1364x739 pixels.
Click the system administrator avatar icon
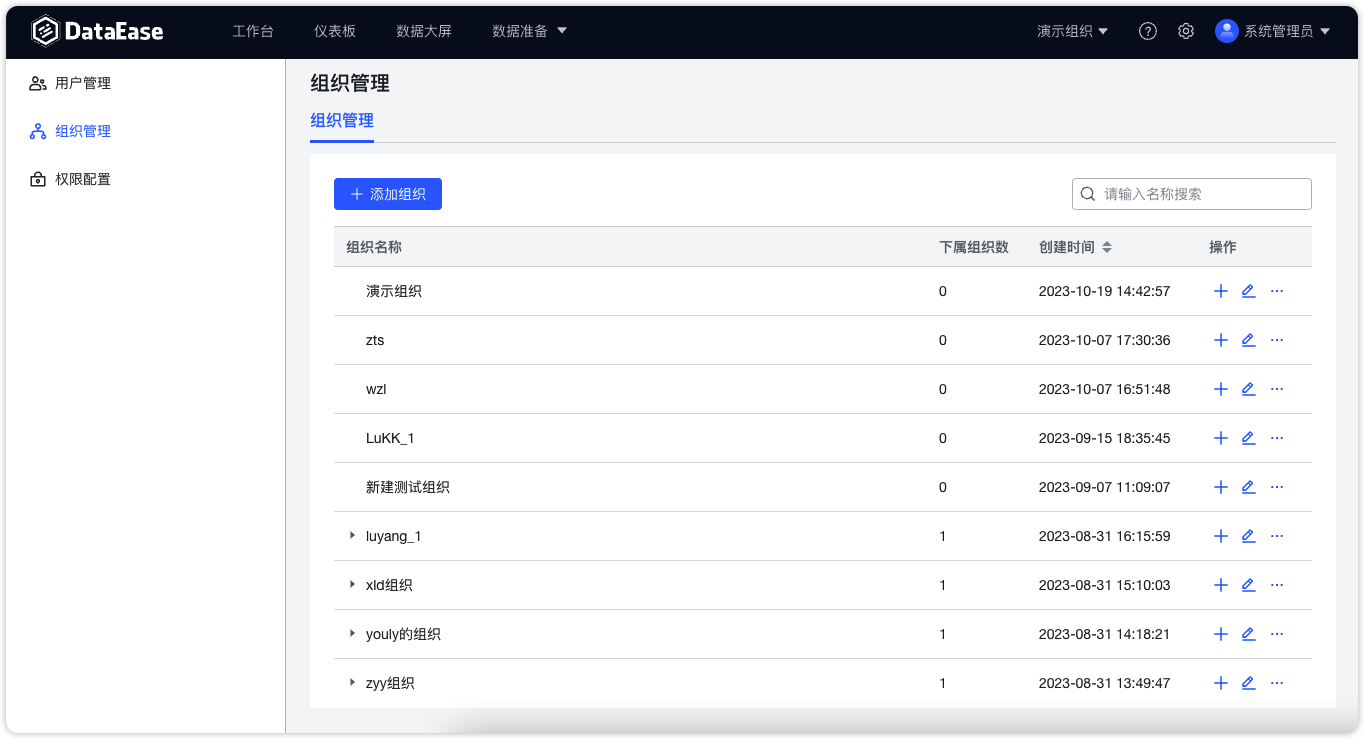pos(1227,31)
